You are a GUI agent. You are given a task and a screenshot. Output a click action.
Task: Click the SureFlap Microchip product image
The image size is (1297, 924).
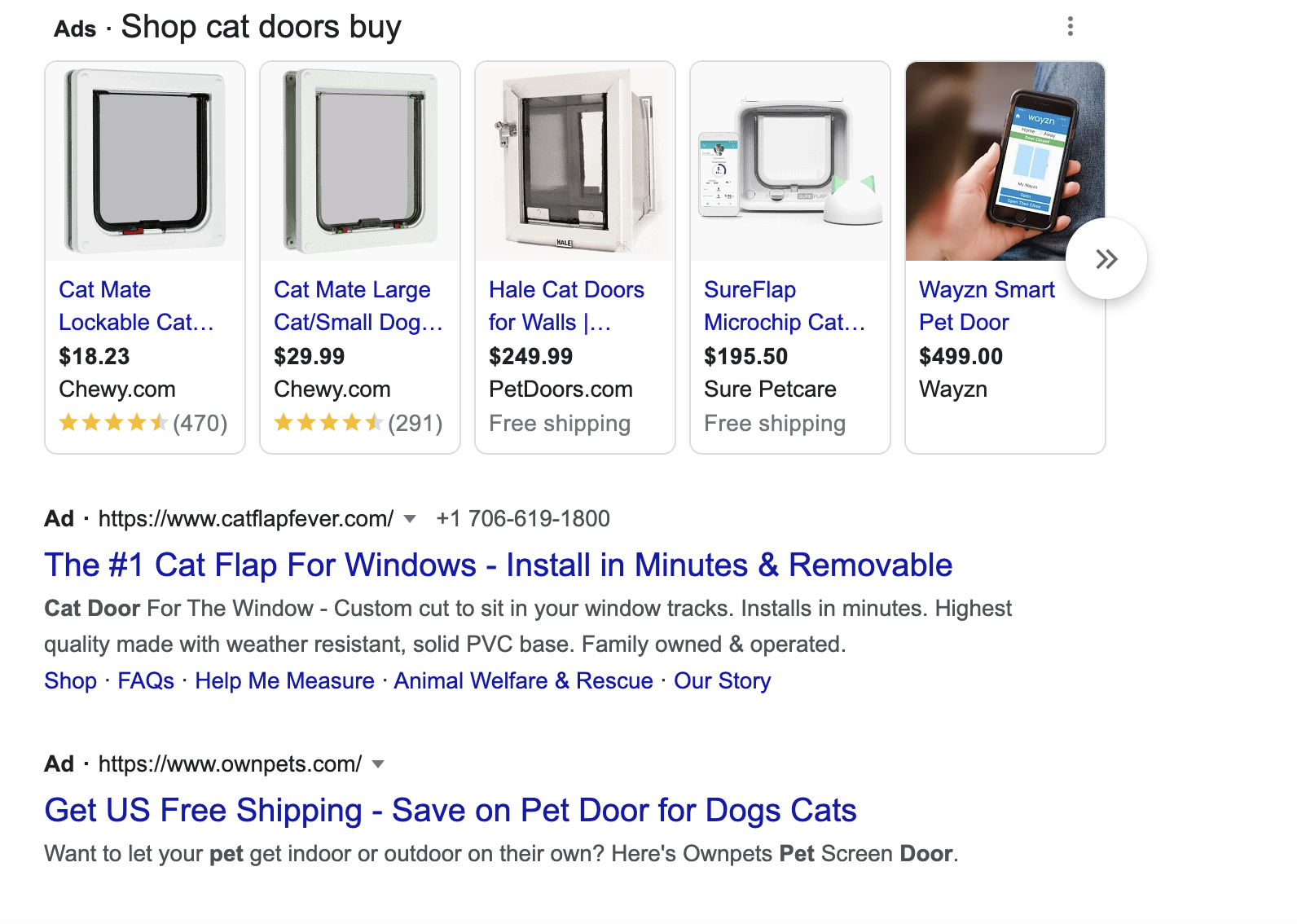click(x=790, y=161)
